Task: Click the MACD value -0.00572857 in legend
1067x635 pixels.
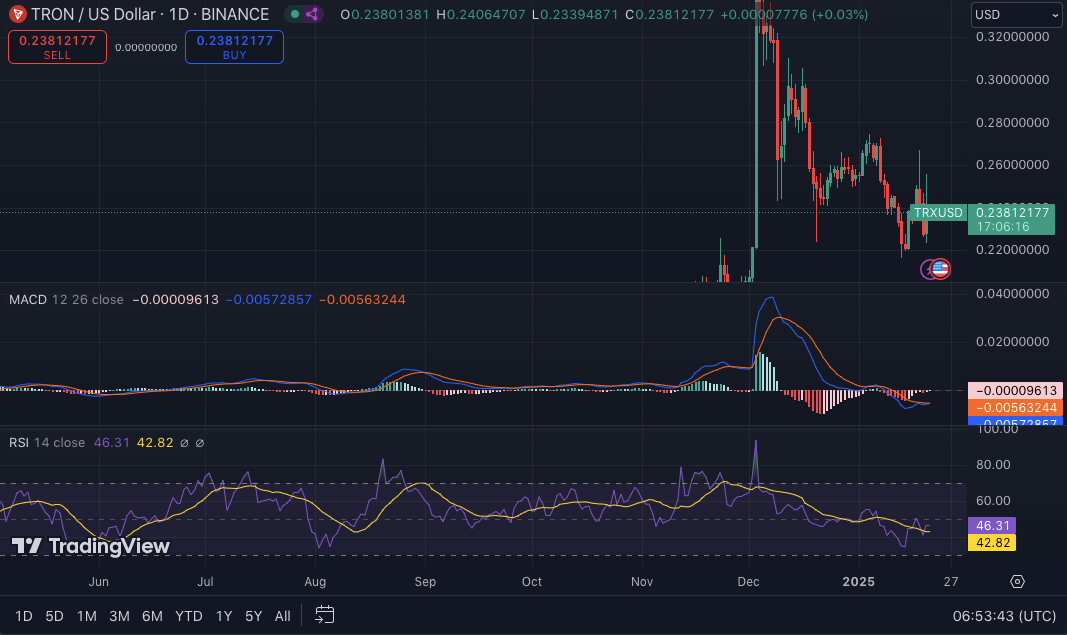Action: click(x=269, y=299)
